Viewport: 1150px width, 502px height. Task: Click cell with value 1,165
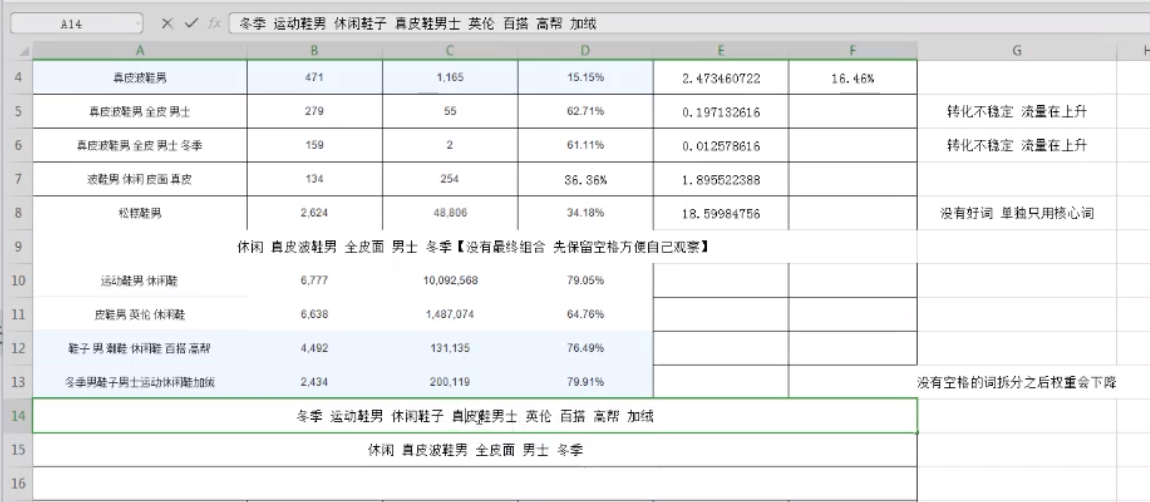pos(450,76)
